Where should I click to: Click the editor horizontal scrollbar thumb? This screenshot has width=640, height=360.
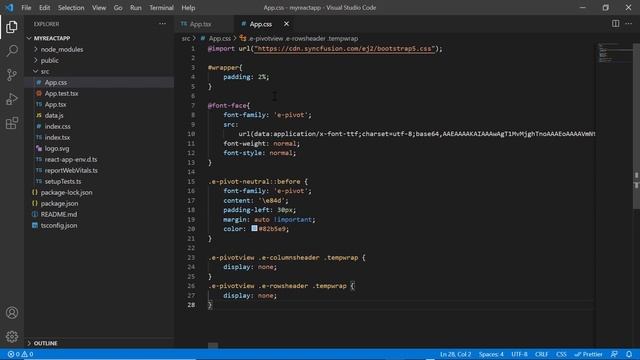pyautogui.click(x=213, y=345)
